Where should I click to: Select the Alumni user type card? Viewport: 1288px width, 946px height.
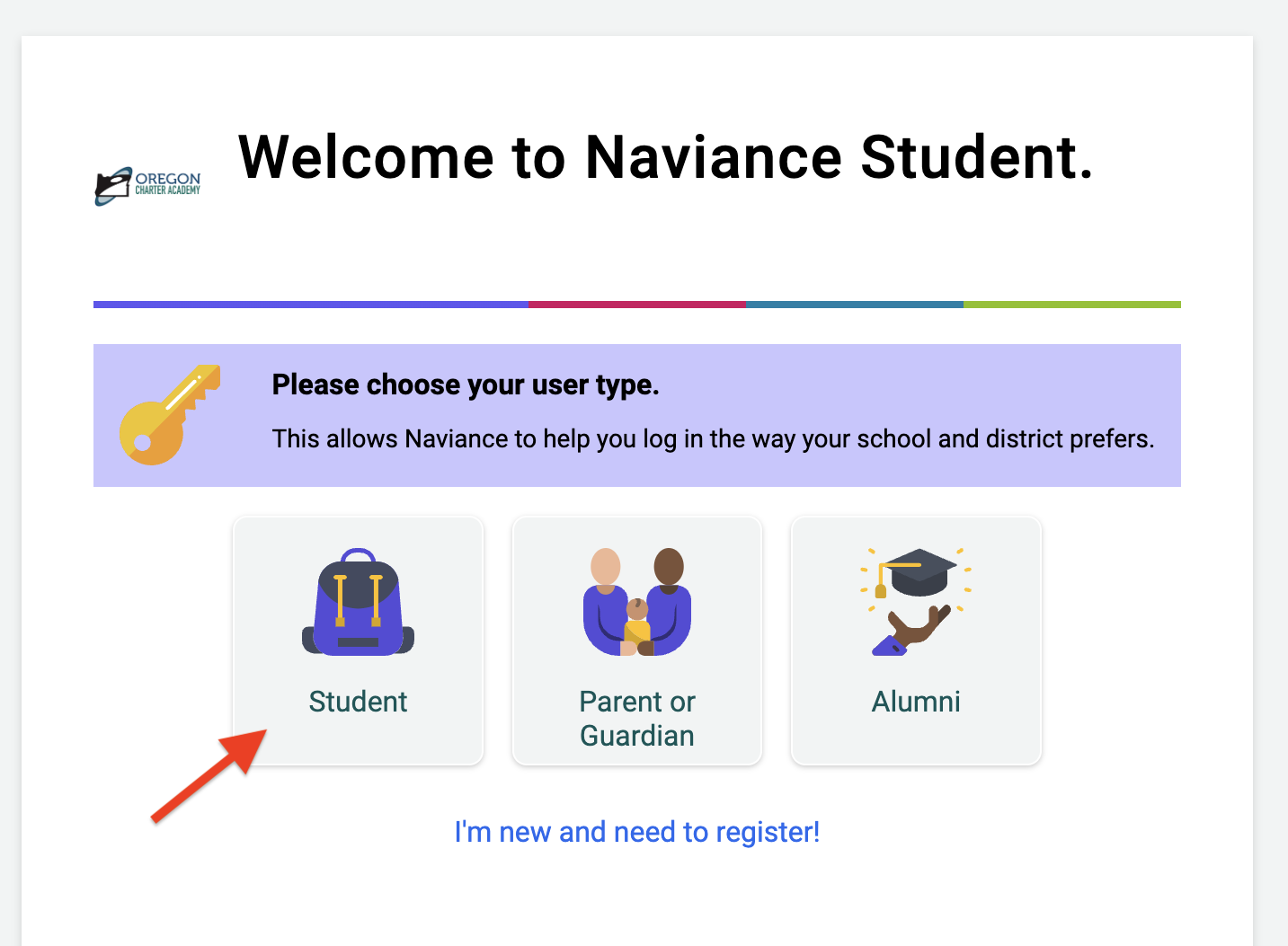(916, 641)
